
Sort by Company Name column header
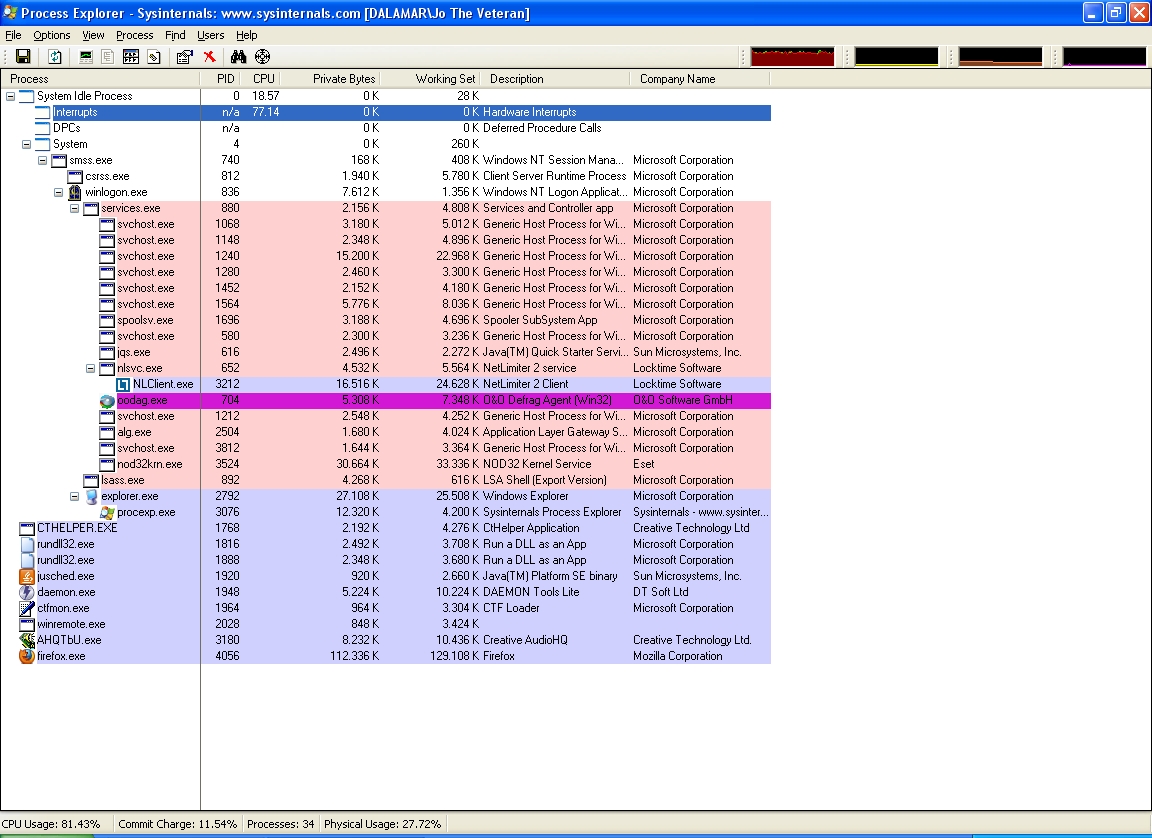point(699,79)
